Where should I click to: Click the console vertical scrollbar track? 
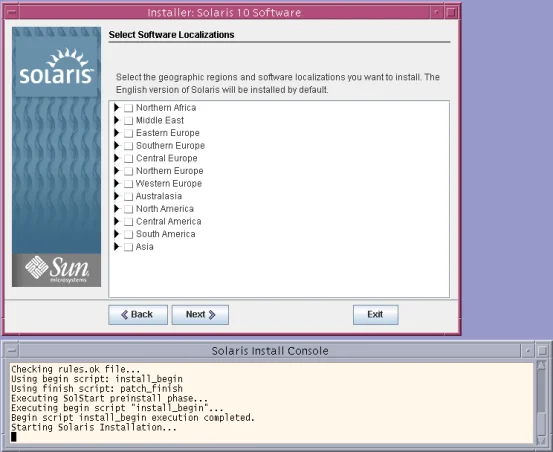pyautogui.click(x=541, y=403)
